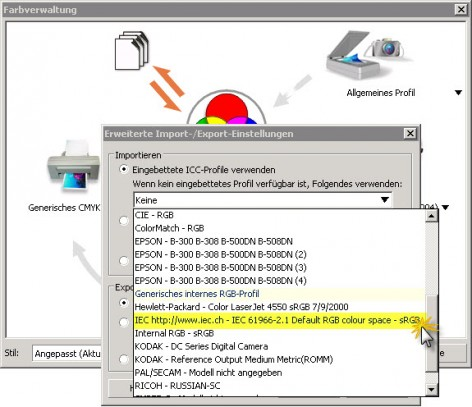Click the orange double arrows icon
The image size is (472, 407).
[x=167, y=88]
